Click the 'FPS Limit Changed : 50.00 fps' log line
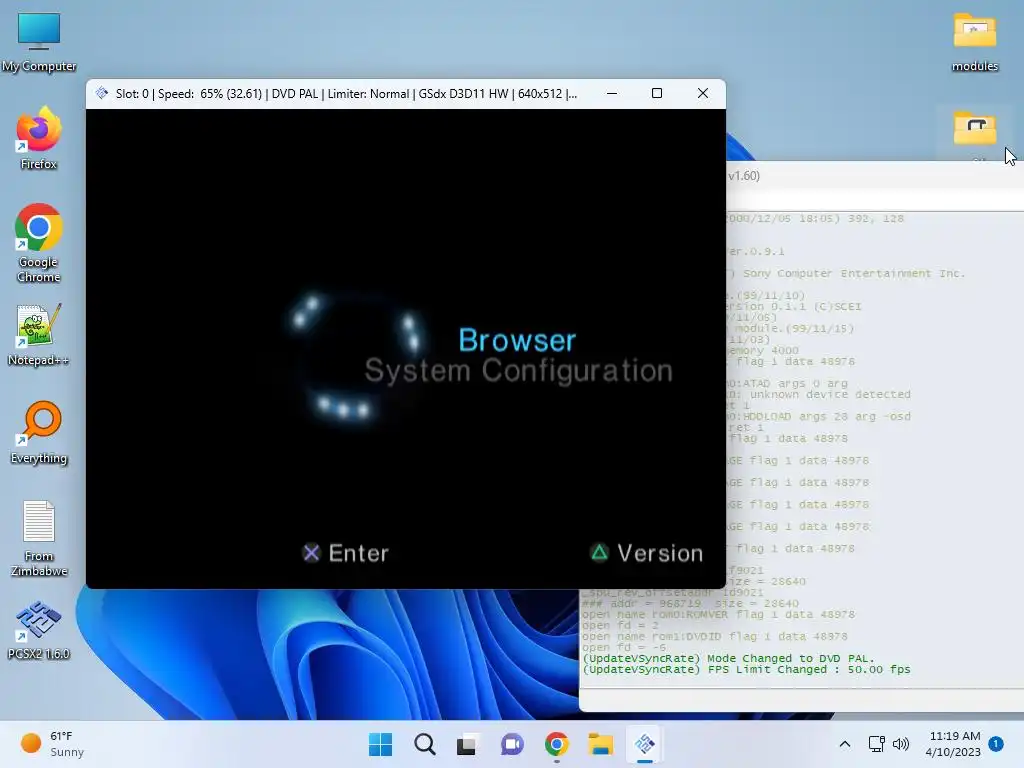Screen dimensions: 1024x768 pyautogui.click(x=746, y=669)
